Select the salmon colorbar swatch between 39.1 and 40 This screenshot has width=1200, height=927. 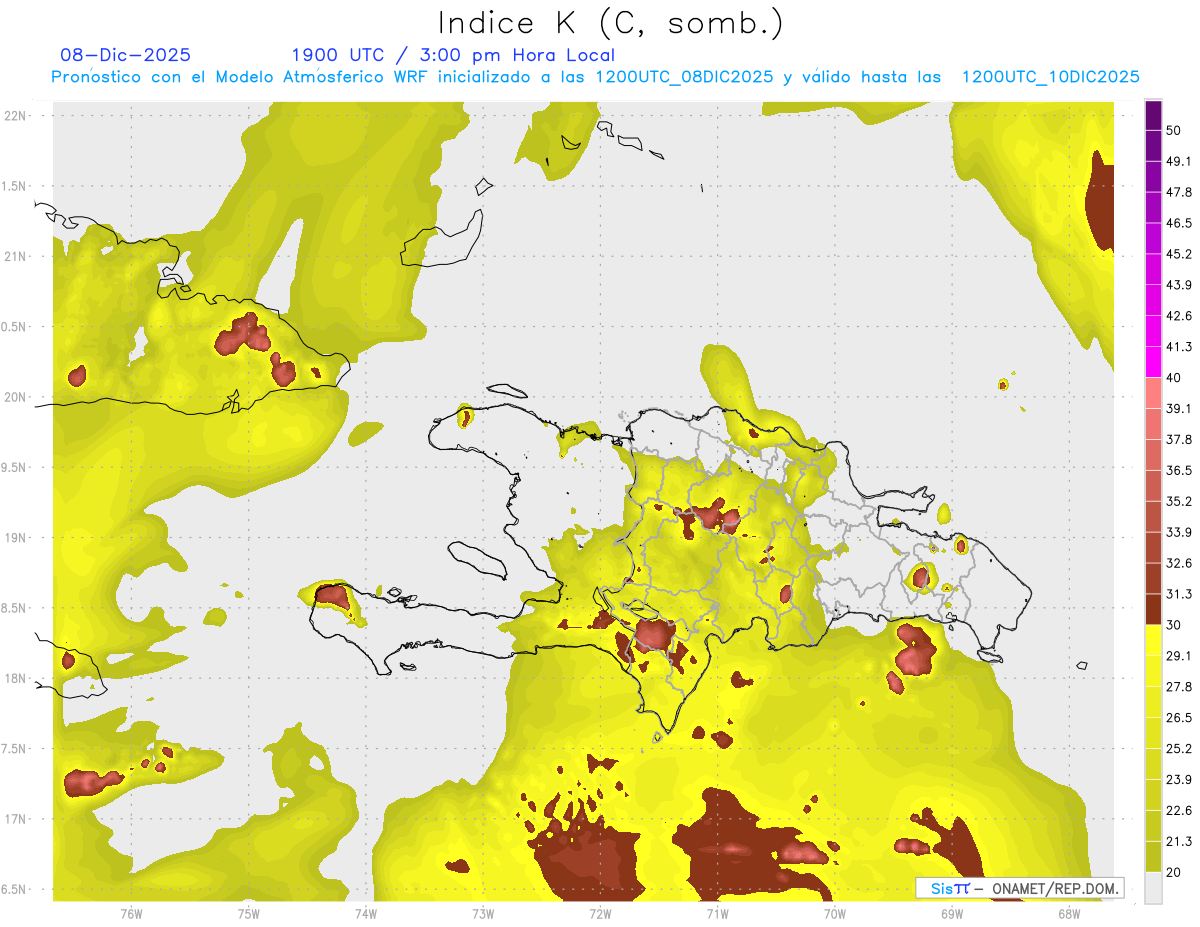(1154, 393)
